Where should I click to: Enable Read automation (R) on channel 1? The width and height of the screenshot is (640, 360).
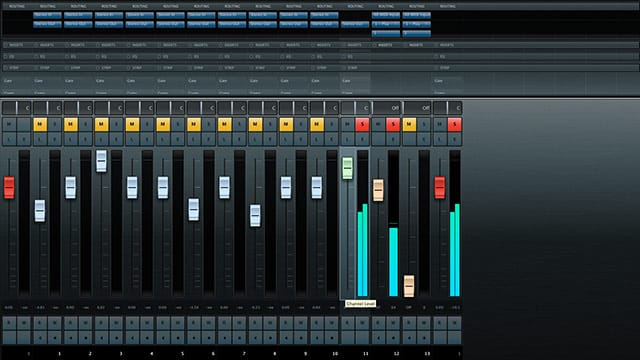[40, 323]
